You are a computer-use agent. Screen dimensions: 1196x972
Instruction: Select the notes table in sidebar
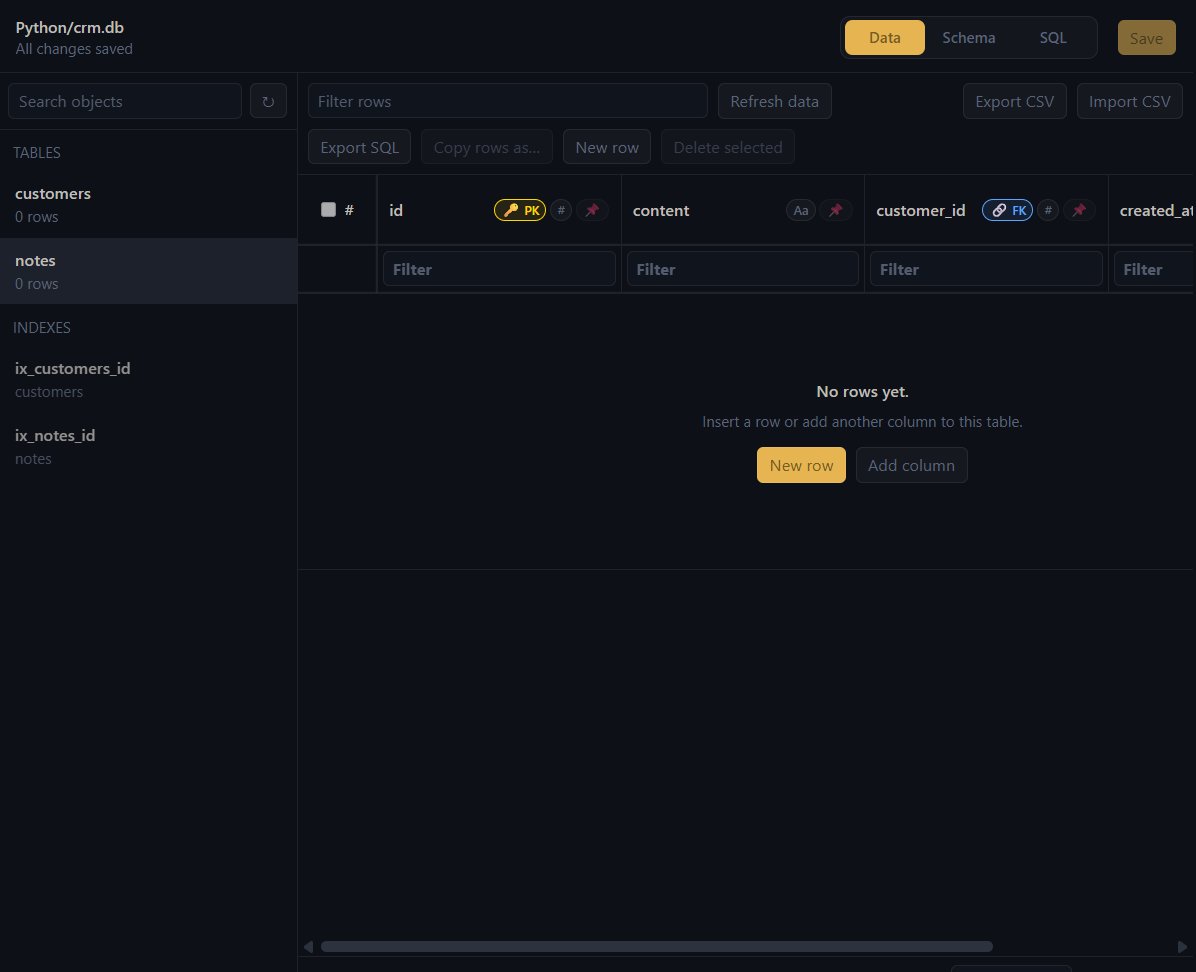tap(149, 271)
